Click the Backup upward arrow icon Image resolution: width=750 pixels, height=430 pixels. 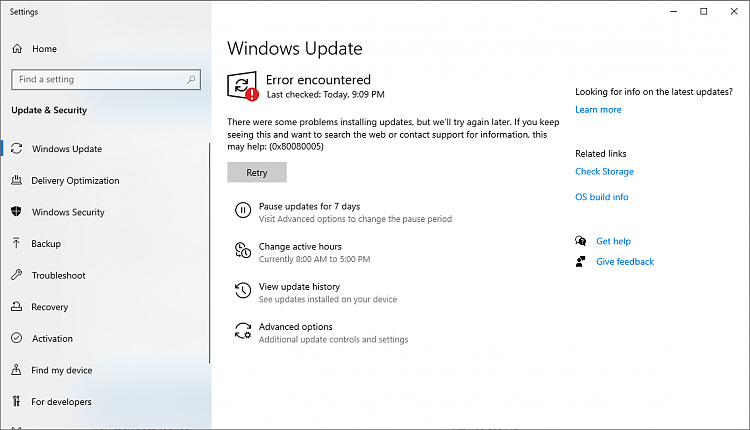[x=16, y=243]
